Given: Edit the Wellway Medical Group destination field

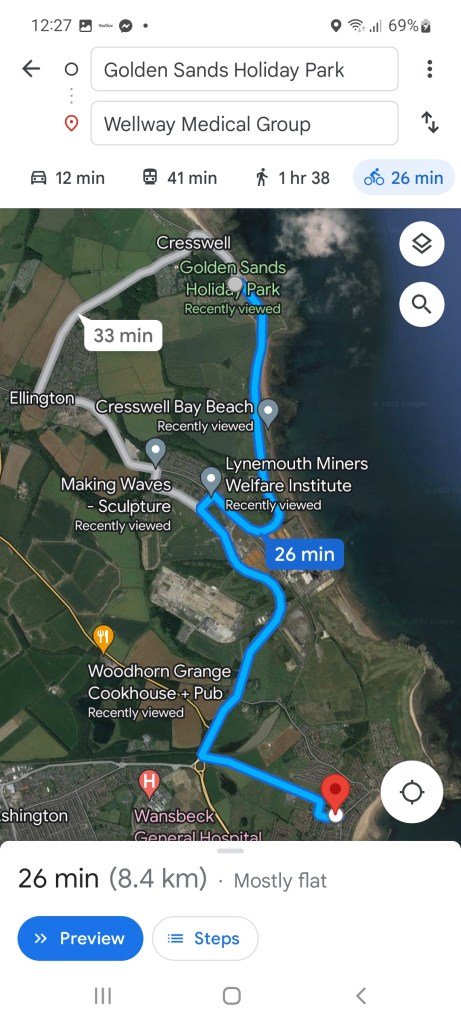Looking at the screenshot, I should point(244,123).
